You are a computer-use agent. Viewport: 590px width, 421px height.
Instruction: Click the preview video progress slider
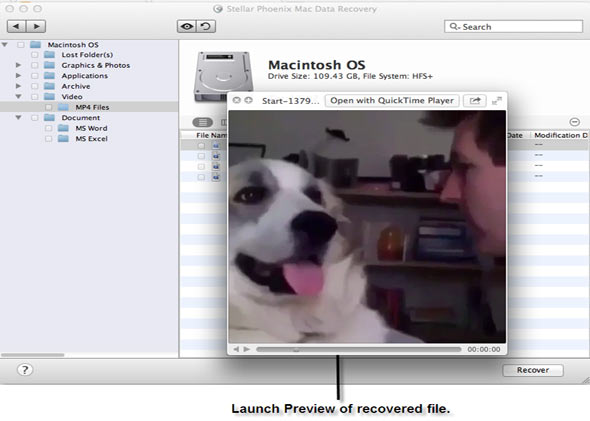(359, 349)
